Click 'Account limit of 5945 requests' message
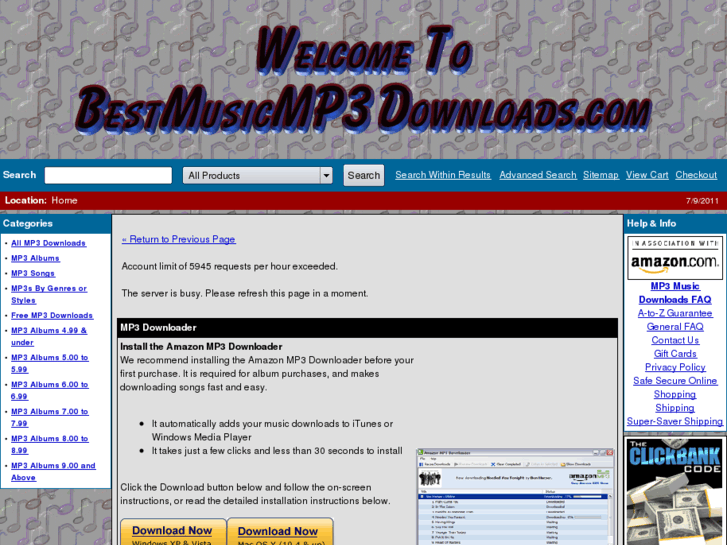This screenshot has height=545, width=727. 230,266
